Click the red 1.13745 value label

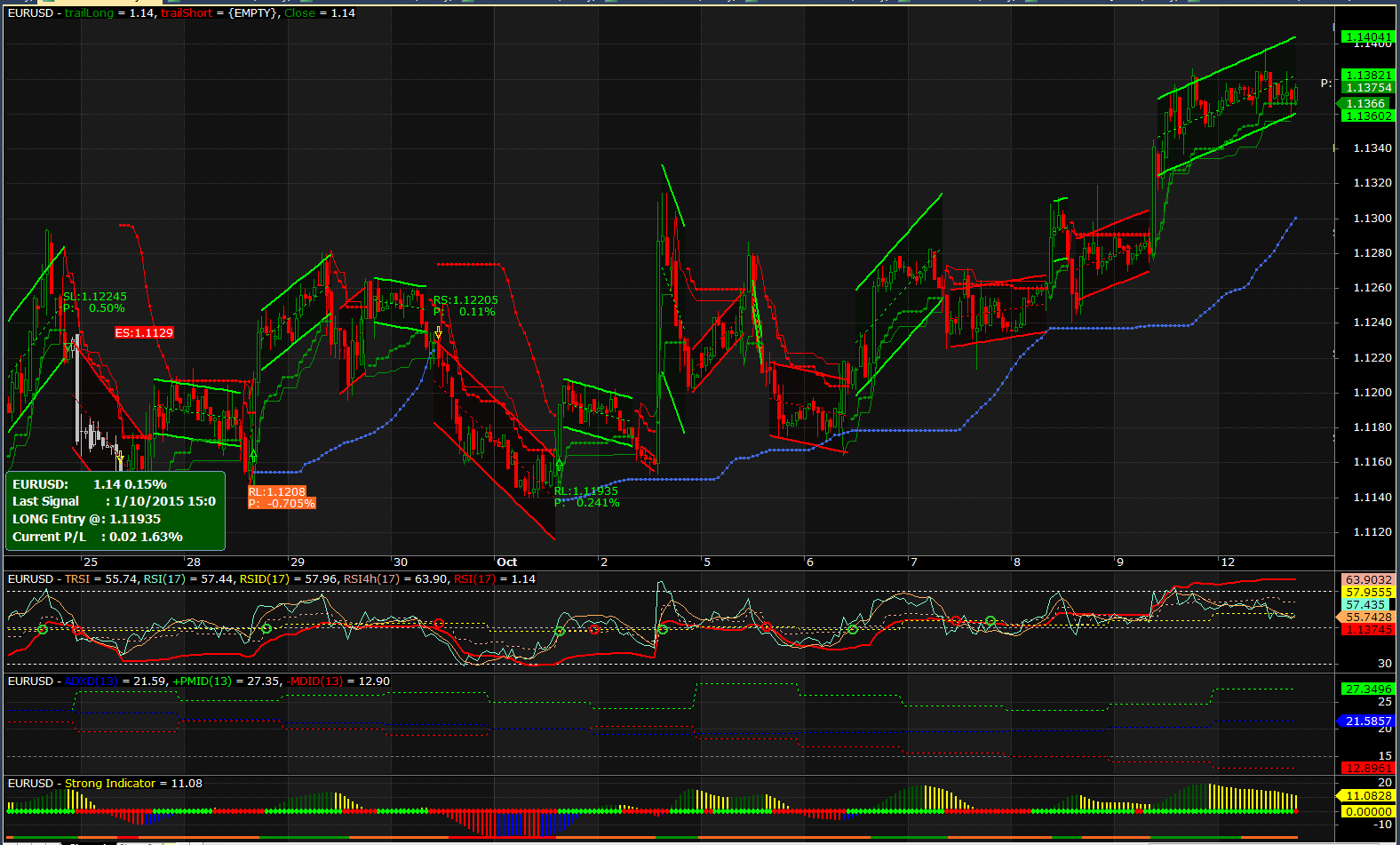[1369, 630]
